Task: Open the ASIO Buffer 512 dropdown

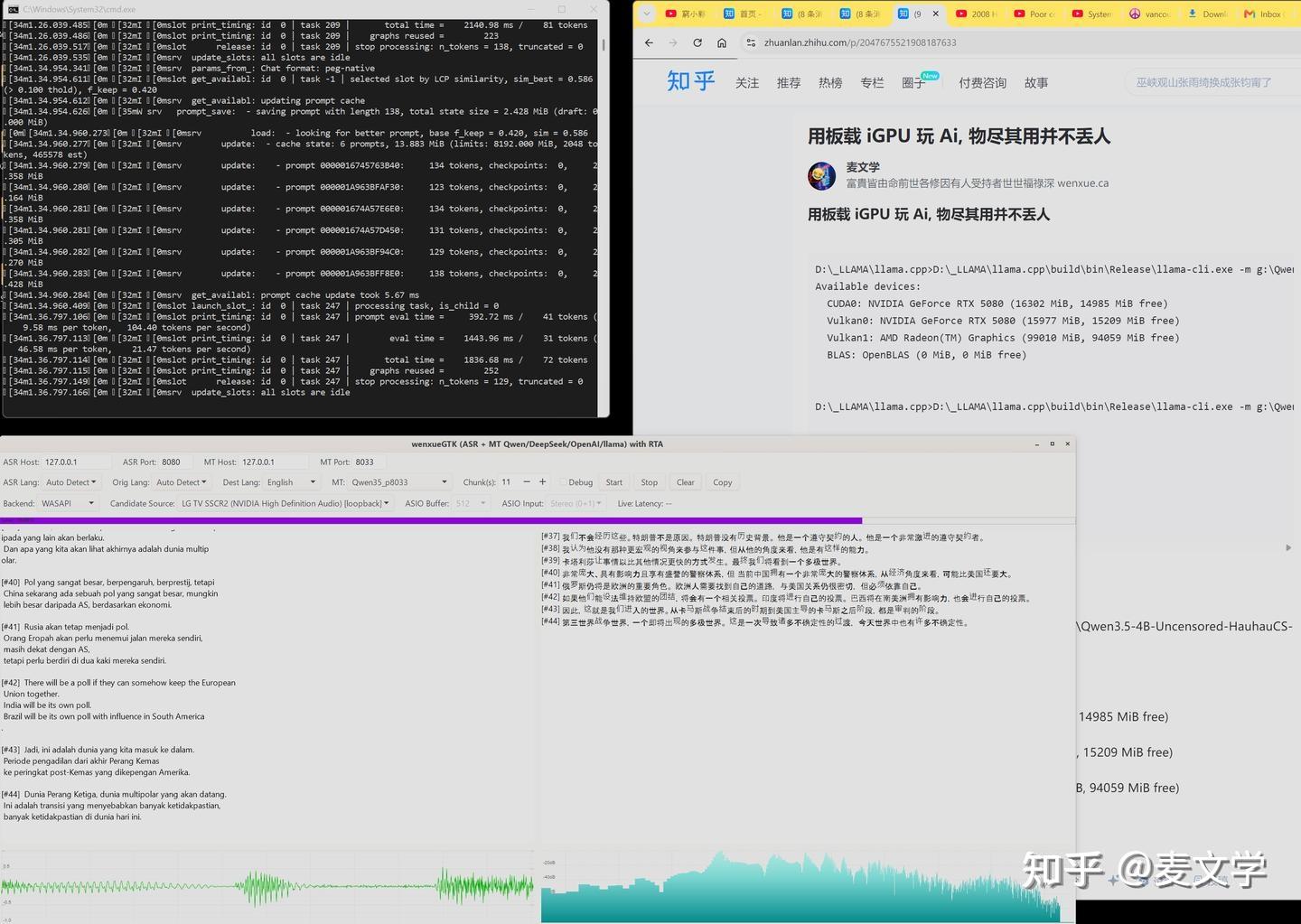Action: coord(471,503)
